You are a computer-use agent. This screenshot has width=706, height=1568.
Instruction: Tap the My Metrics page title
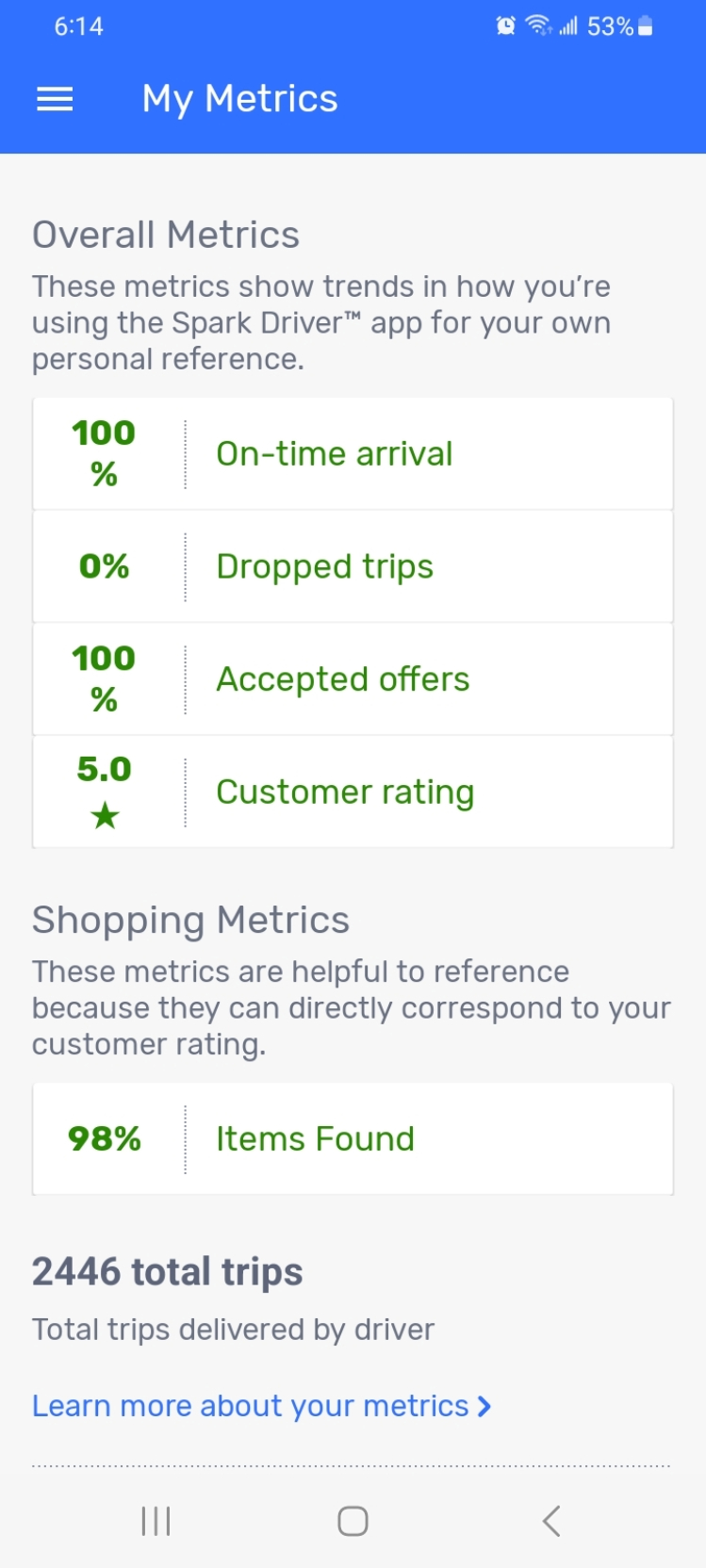pyautogui.click(x=239, y=99)
